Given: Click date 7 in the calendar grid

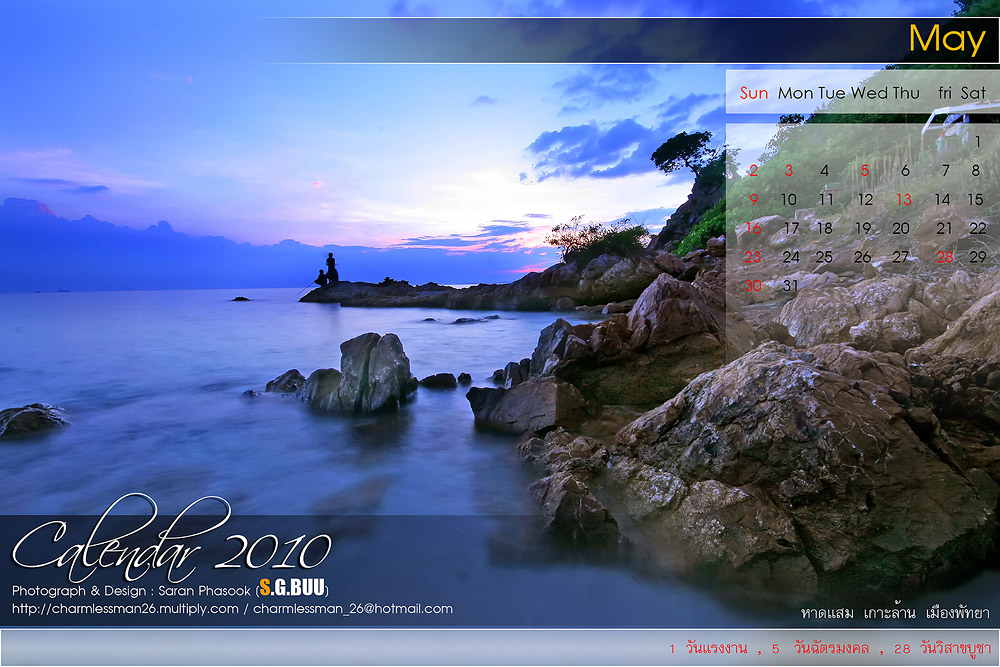Looking at the screenshot, I should (x=946, y=170).
